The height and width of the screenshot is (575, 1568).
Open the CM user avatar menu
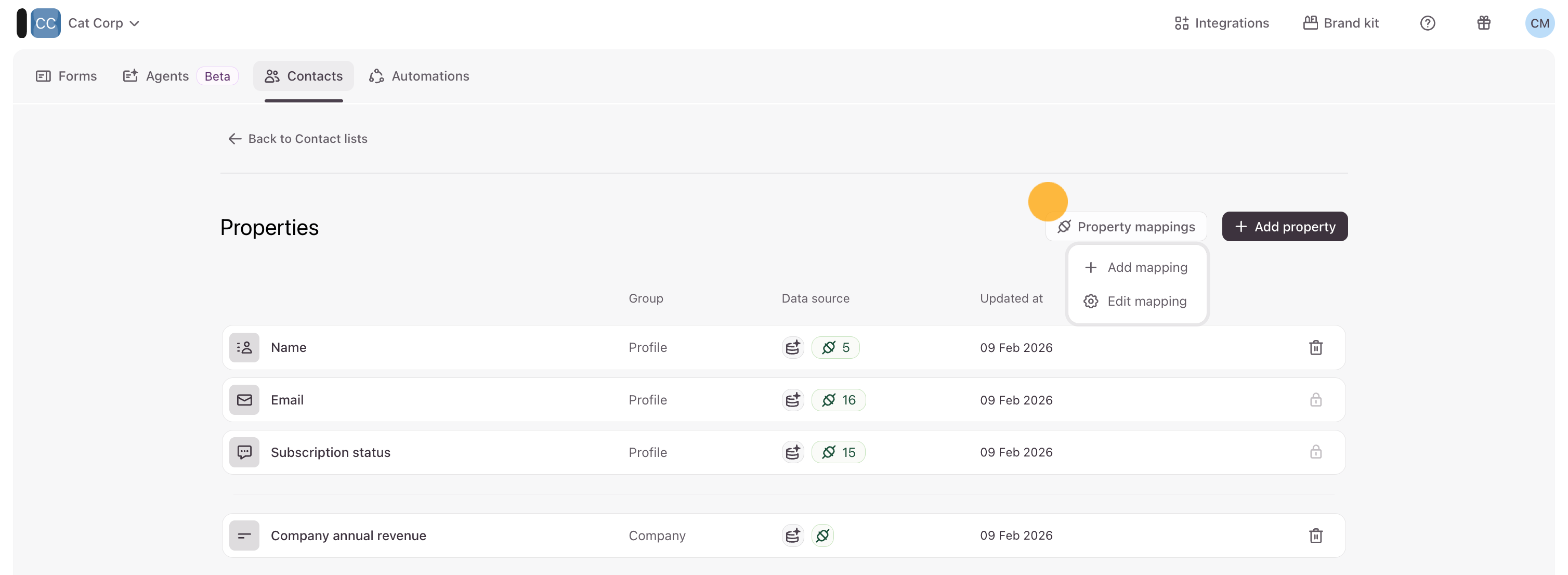click(1539, 23)
